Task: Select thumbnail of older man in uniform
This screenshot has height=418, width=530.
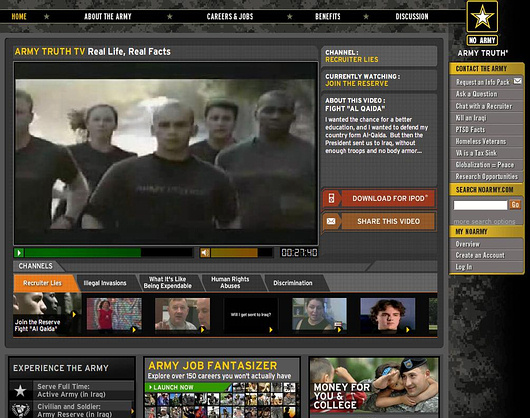Action: pos(183,314)
